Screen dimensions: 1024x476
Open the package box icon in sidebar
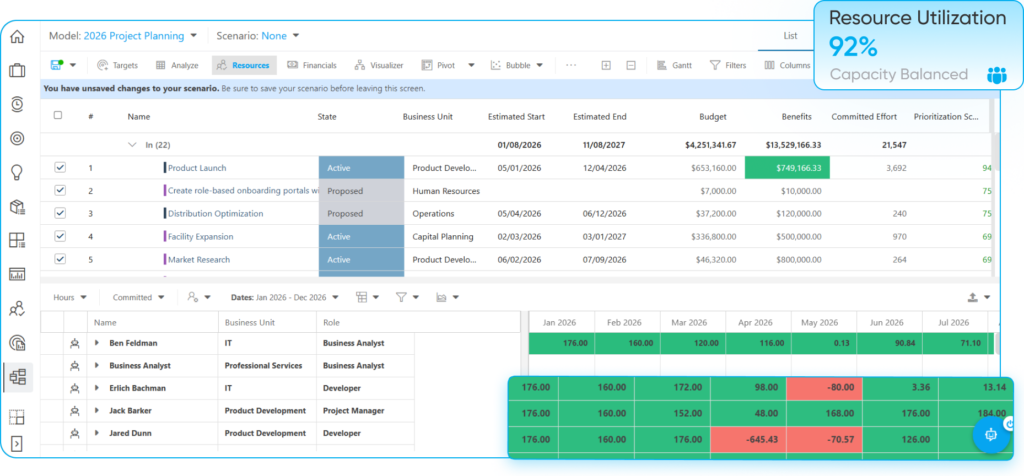coord(17,207)
